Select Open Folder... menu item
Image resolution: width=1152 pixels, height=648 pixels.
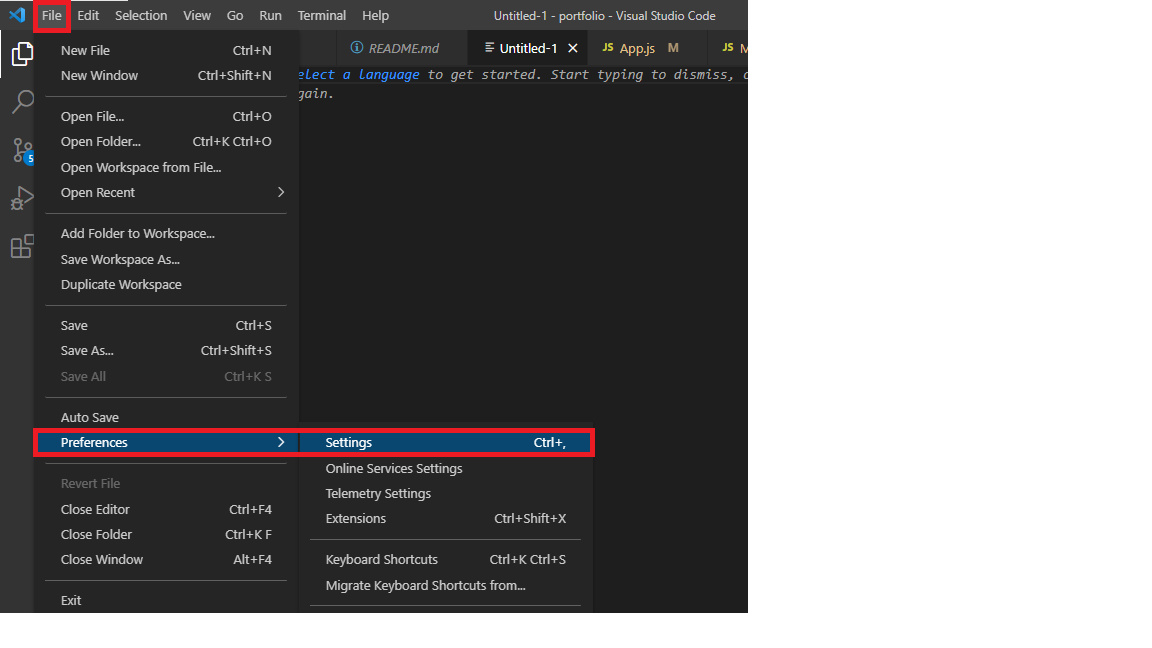[x=100, y=141]
